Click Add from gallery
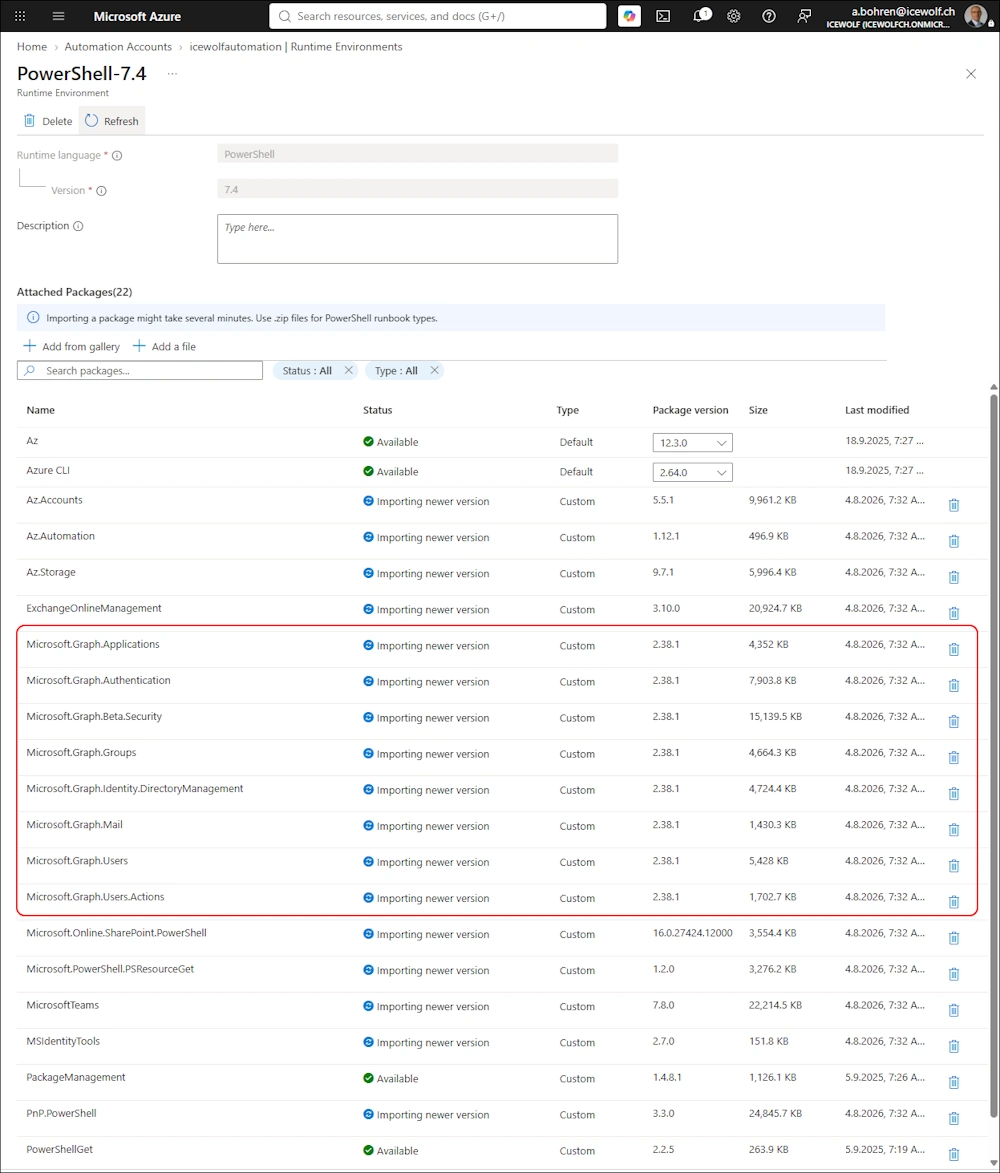 [x=72, y=346]
